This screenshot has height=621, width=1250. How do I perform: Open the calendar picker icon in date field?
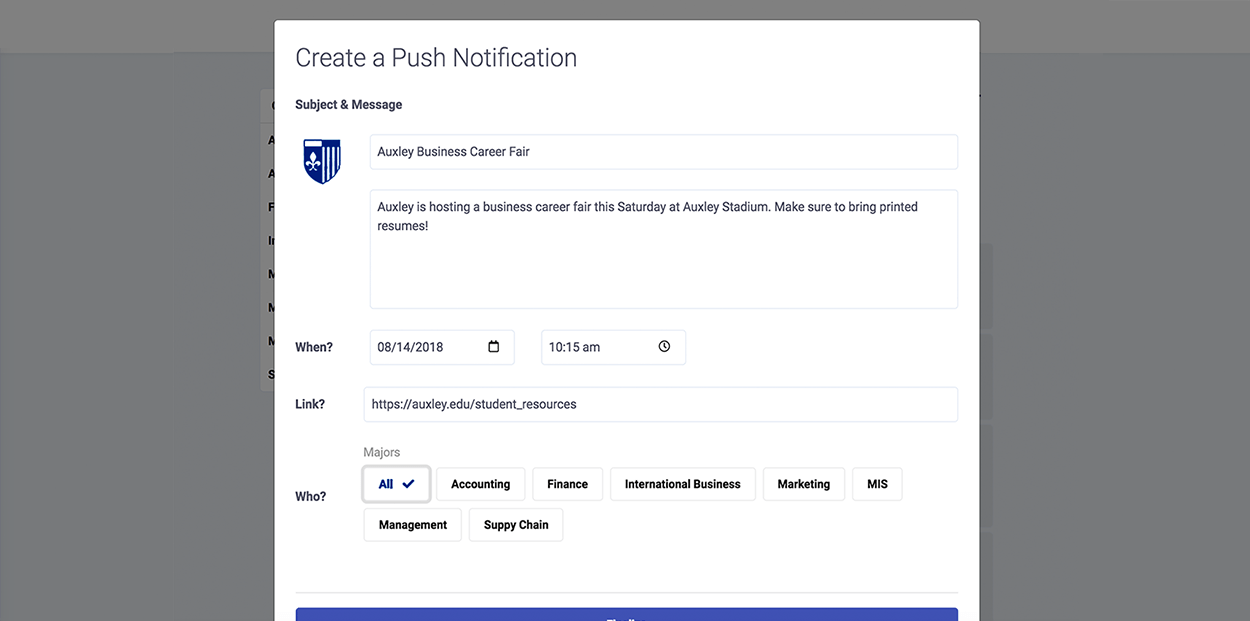pyautogui.click(x=494, y=347)
